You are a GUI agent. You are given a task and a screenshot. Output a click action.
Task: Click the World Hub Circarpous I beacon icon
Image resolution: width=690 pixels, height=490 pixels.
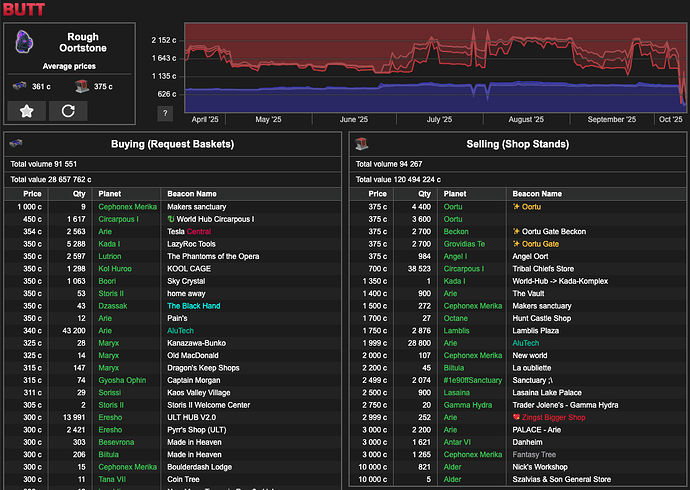pos(171,219)
